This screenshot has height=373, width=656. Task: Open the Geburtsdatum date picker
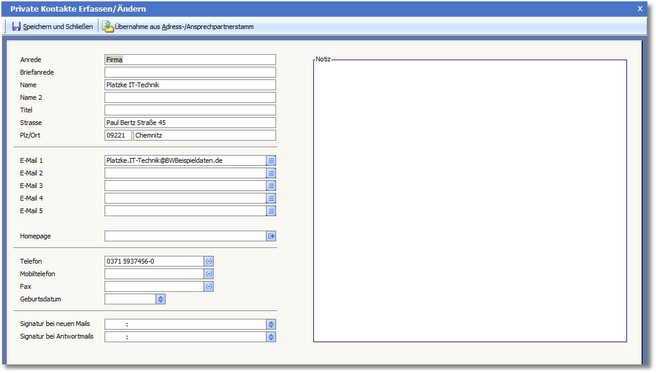(x=161, y=299)
